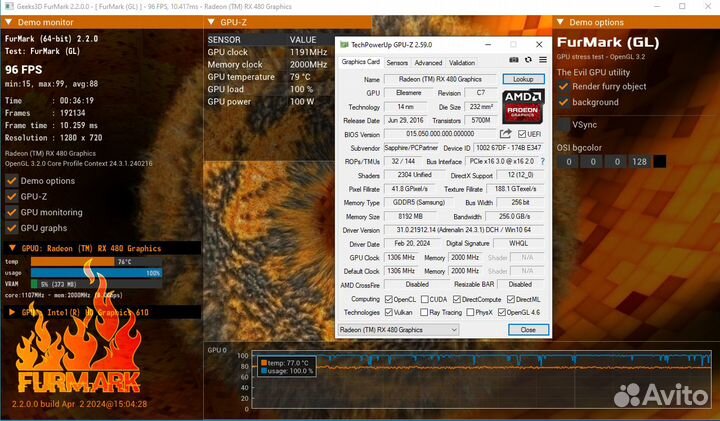This screenshot has height=421, width=720.
Task: Click the first OSI bgcolor value field
Action: pos(568,162)
